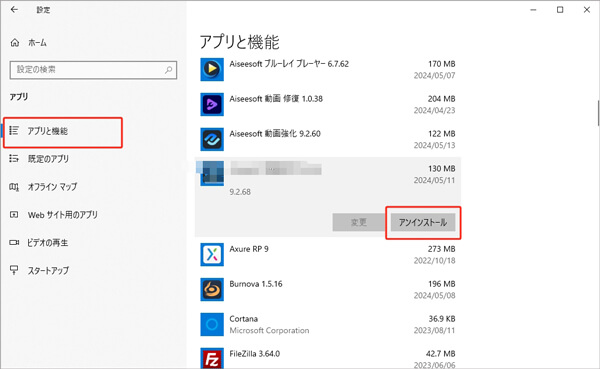Click the Aiseesoft ブルーレイ プレーヤー app icon
This screenshot has height=369, width=600.
coord(212,69)
